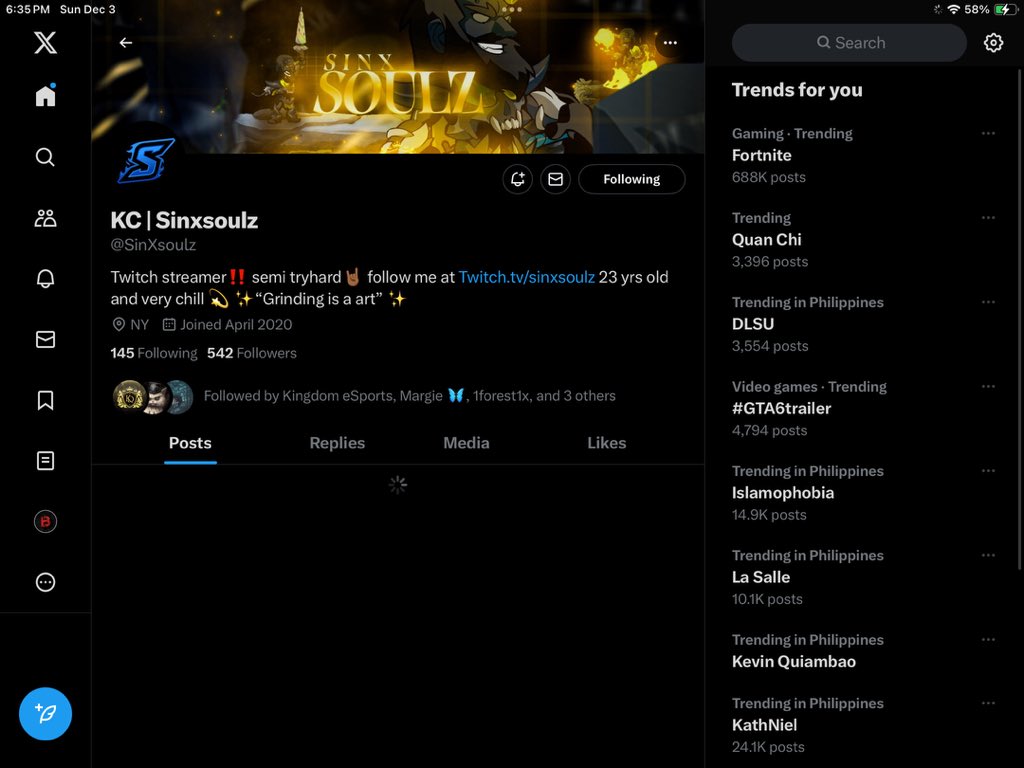Open the Sinx Soulz banner image

click(x=398, y=77)
